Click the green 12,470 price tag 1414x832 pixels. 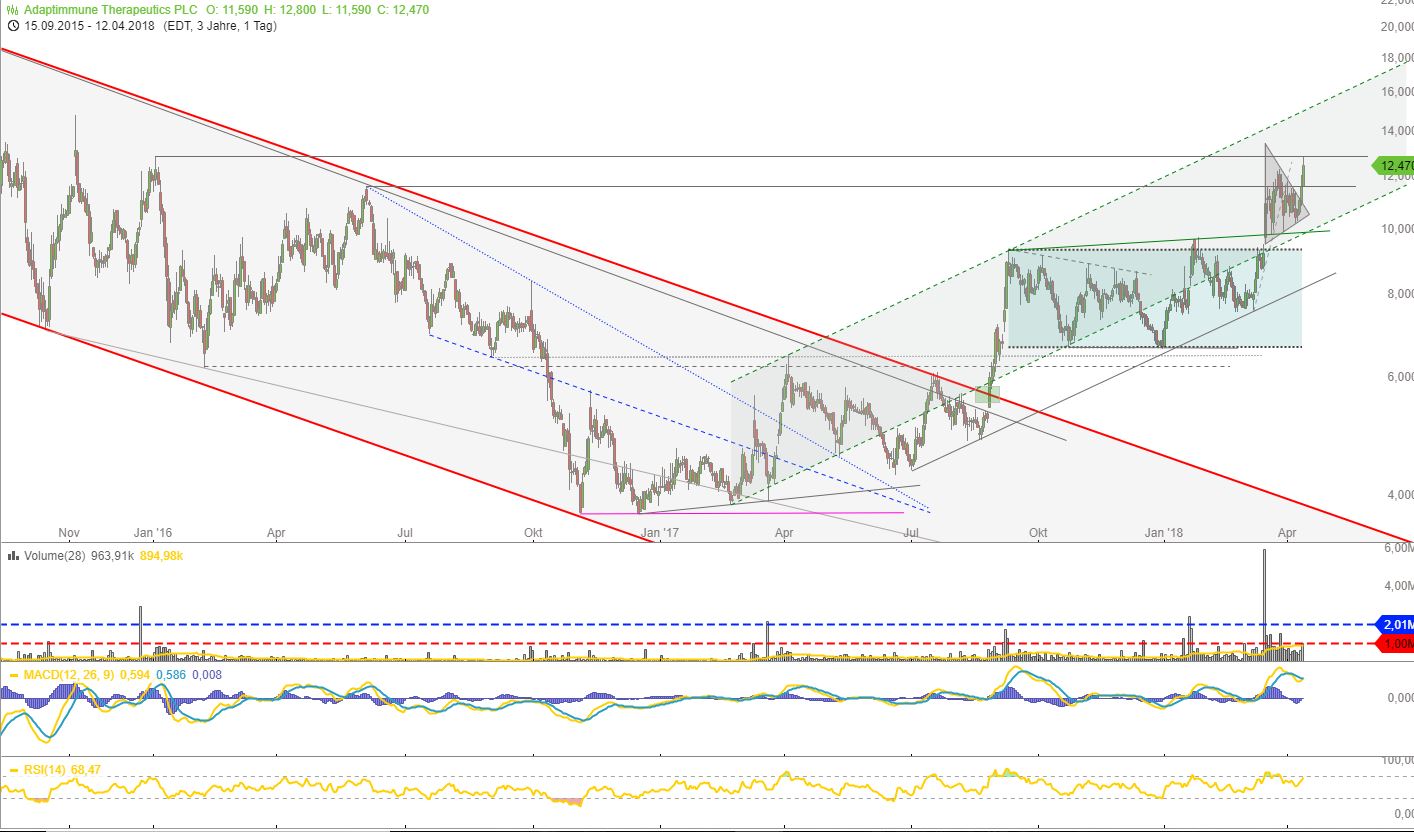click(x=1394, y=165)
